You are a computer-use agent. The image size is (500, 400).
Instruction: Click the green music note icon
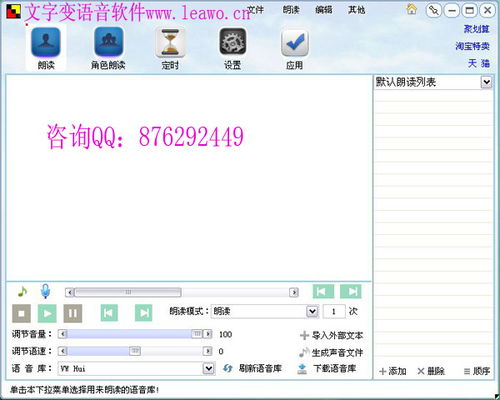22,292
